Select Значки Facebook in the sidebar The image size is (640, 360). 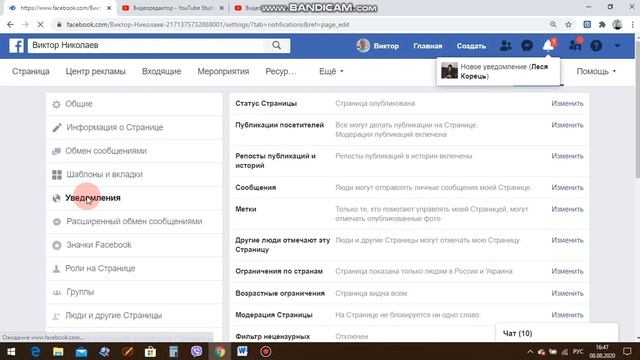pyautogui.click(x=134, y=245)
